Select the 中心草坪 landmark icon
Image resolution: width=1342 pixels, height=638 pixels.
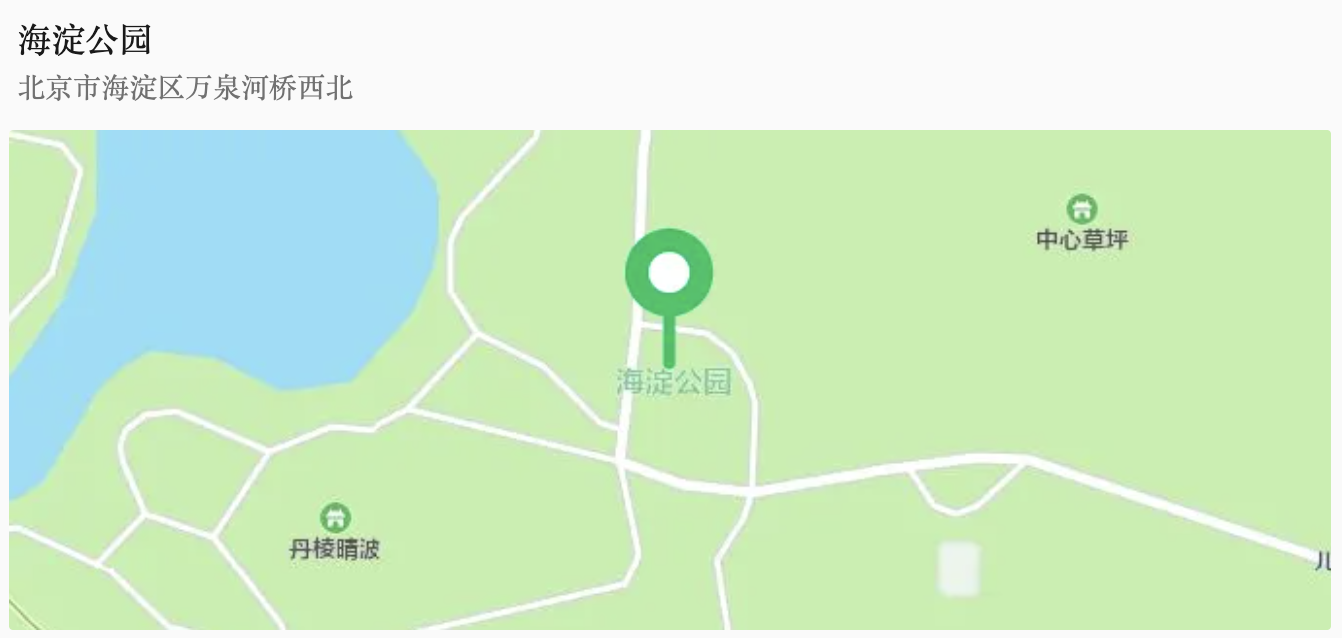pyautogui.click(x=1081, y=209)
